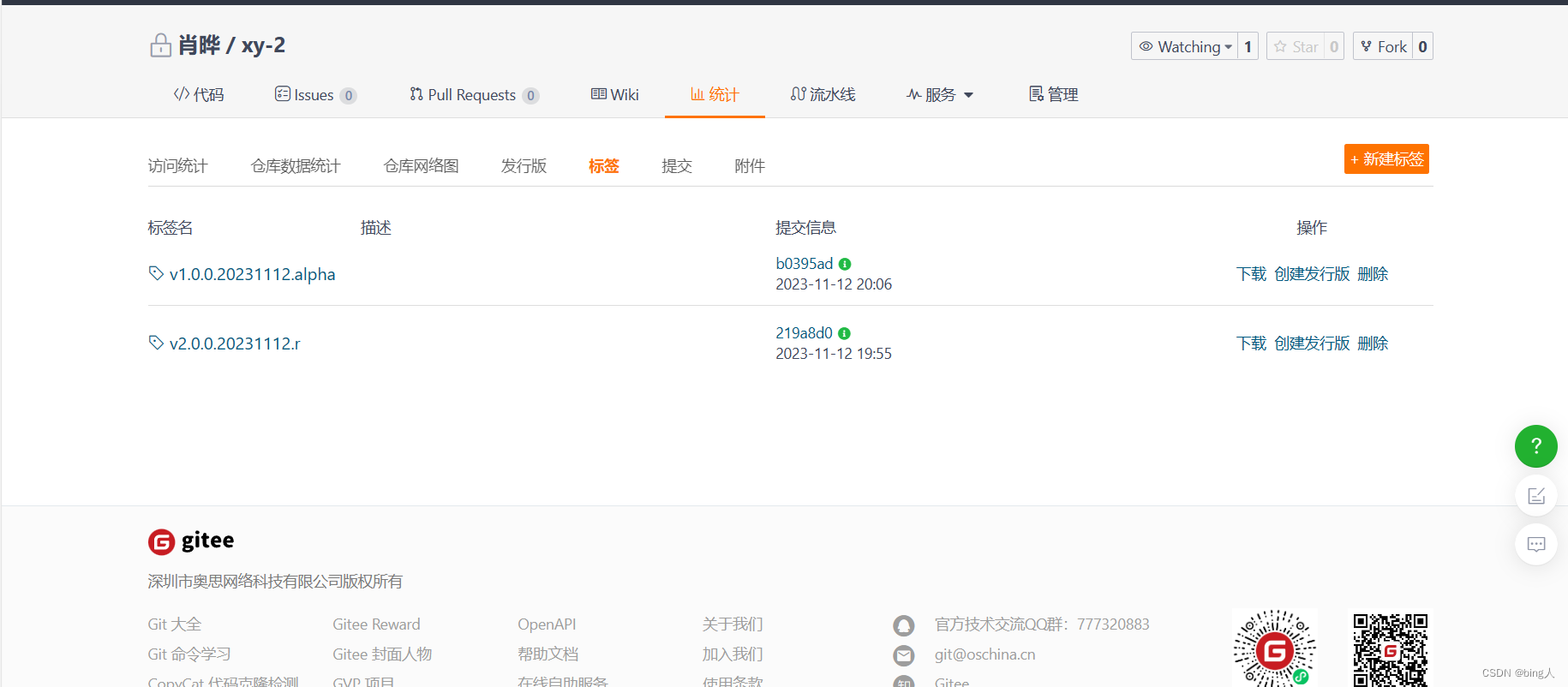This screenshot has width=1568, height=687.
Task: Click the green help question mark button
Action: (1535, 446)
